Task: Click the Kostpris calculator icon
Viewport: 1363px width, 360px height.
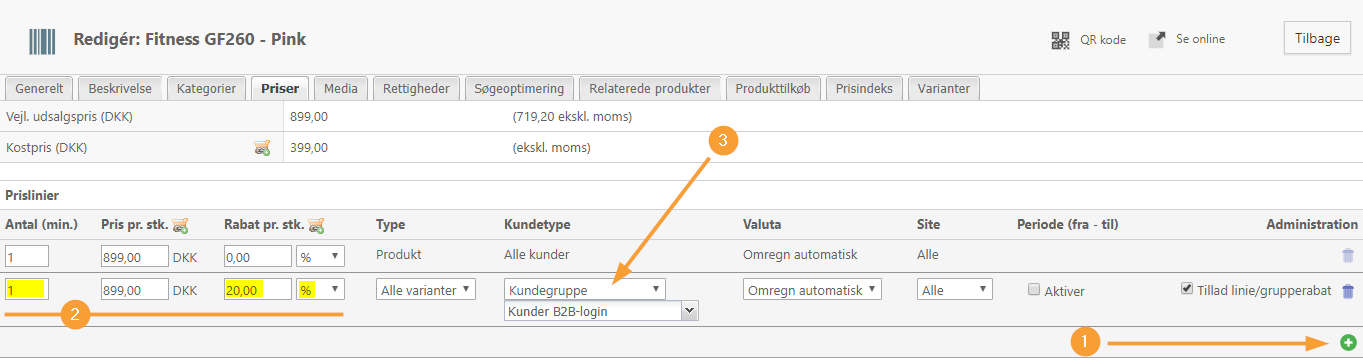Action: pyautogui.click(x=262, y=148)
